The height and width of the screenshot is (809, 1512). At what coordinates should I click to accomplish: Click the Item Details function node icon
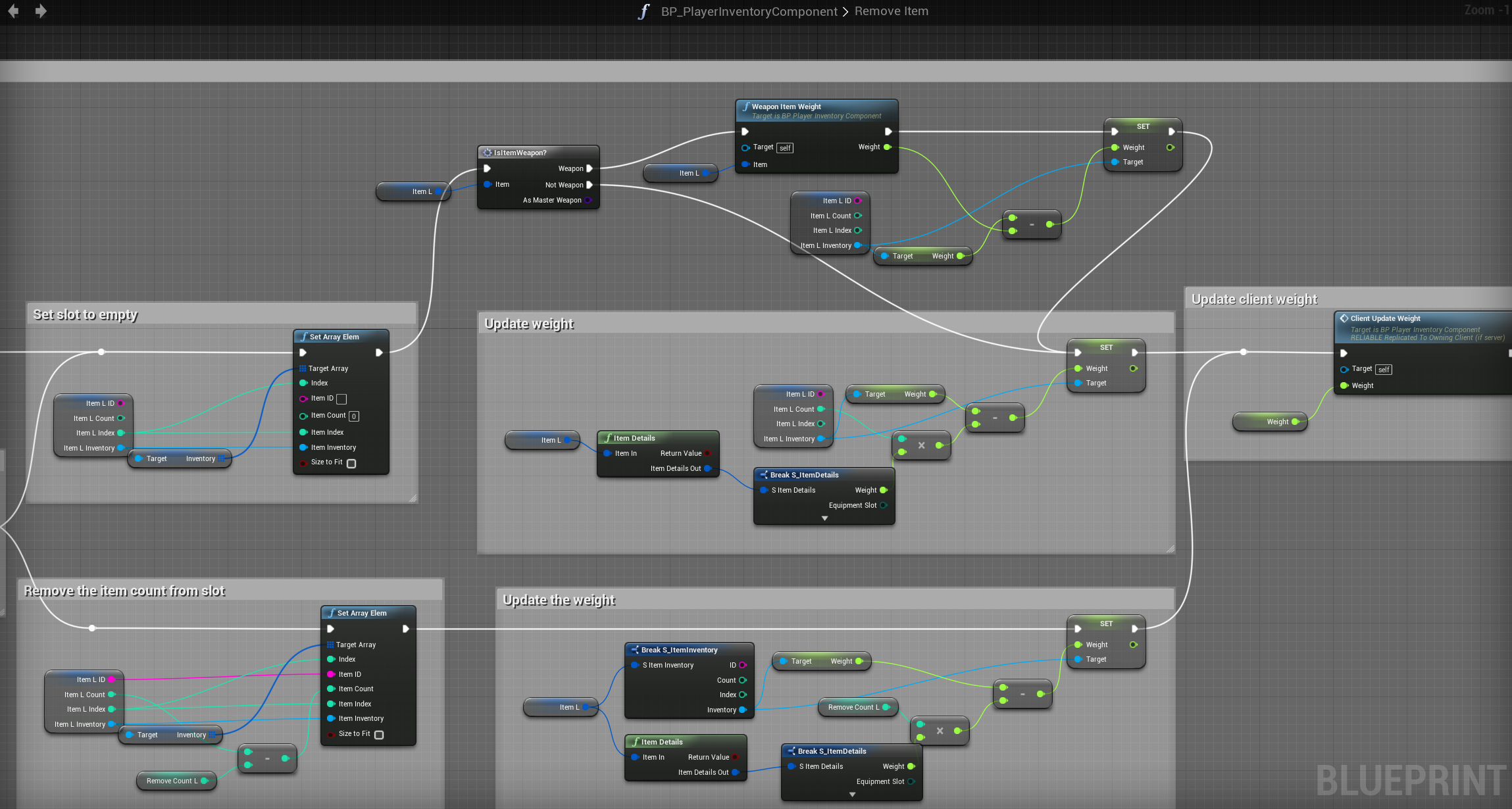coord(608,438)
